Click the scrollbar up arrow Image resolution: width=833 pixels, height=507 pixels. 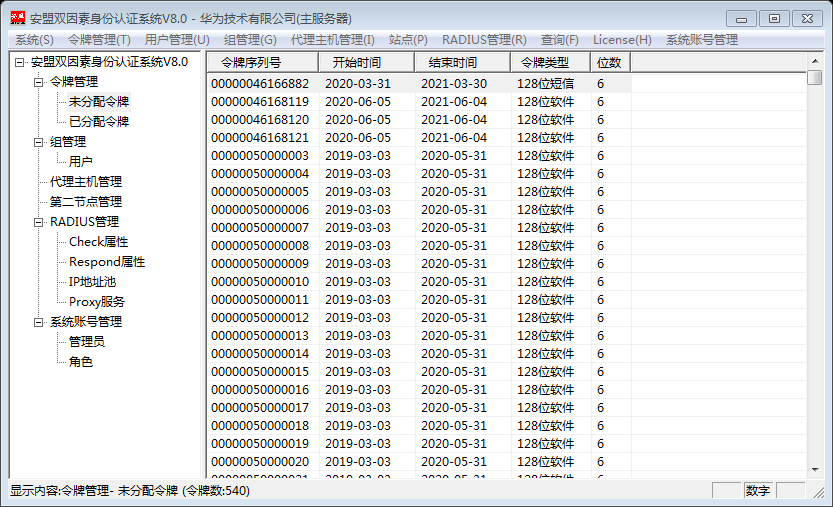[x=815, y=61]
